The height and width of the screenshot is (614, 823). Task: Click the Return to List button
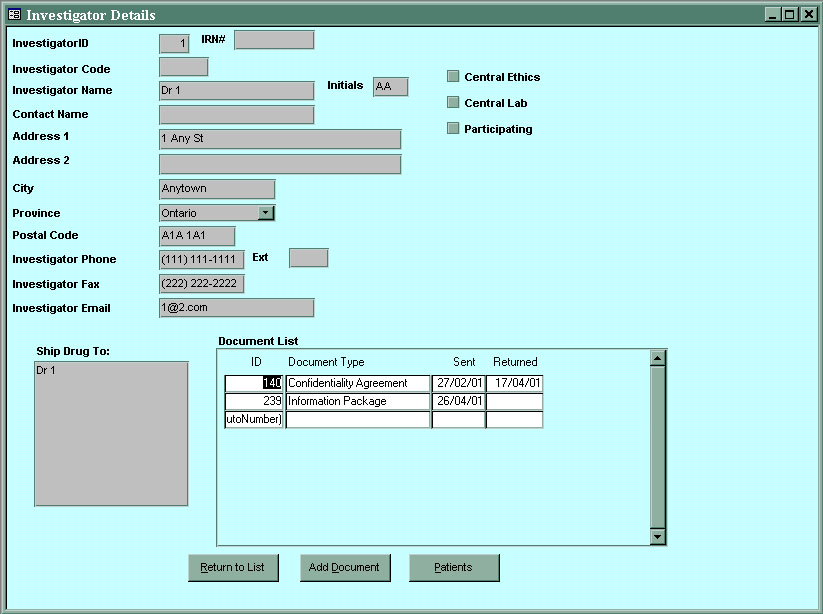tap(233, 567)
